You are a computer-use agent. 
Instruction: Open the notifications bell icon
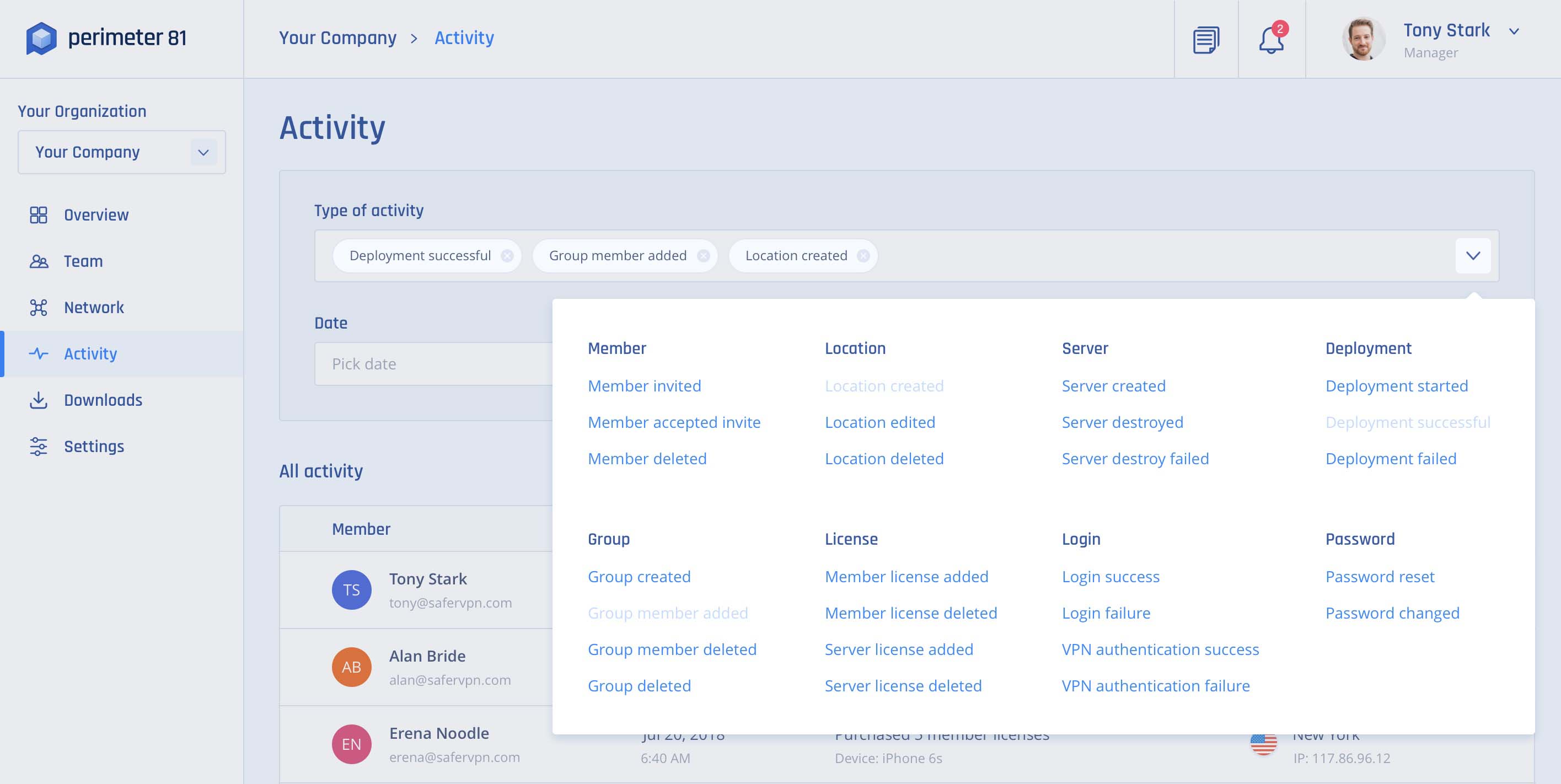tap(1271, 41)
